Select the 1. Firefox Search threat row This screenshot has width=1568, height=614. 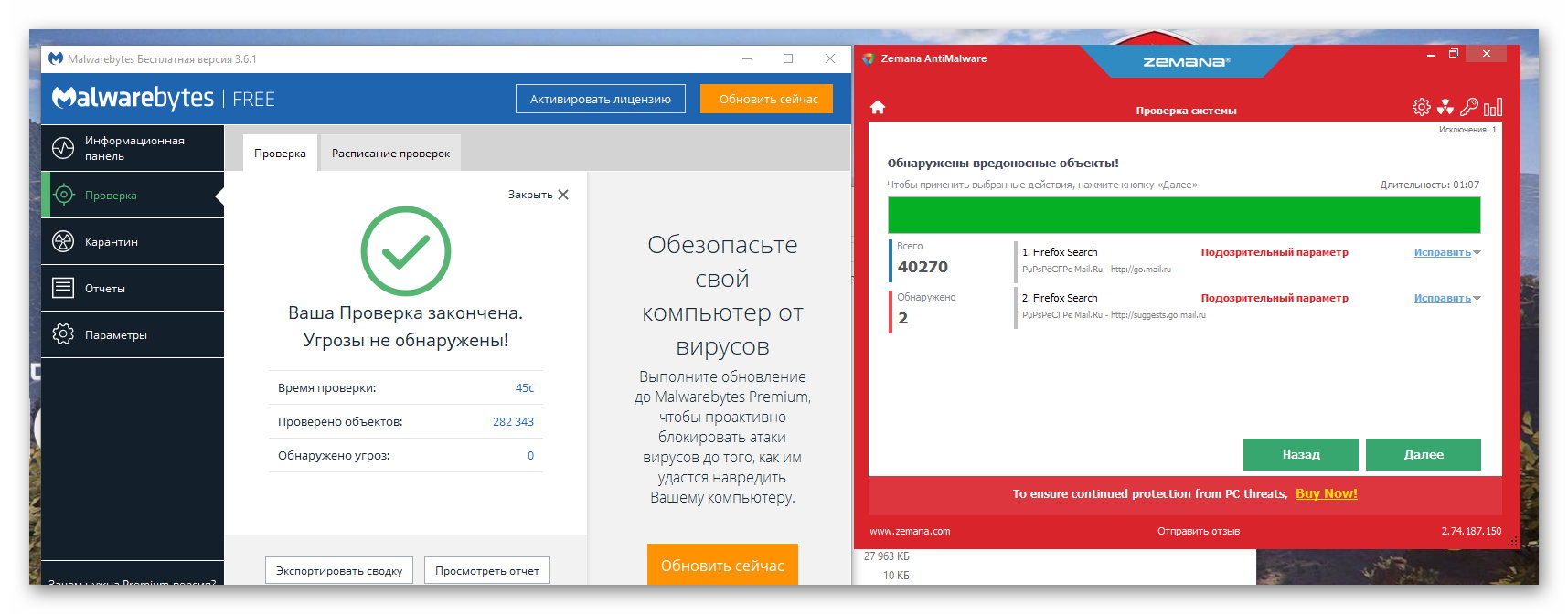[1247, 260]
